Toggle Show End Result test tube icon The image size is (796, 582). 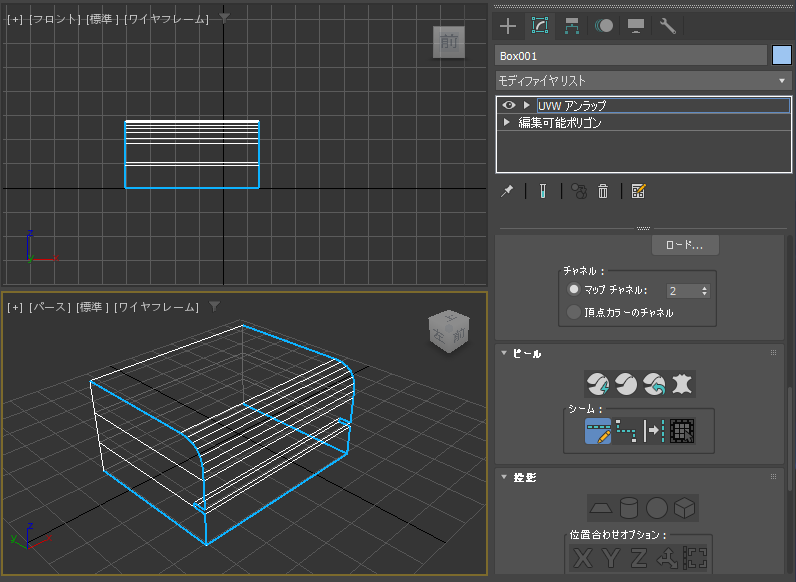543,191
